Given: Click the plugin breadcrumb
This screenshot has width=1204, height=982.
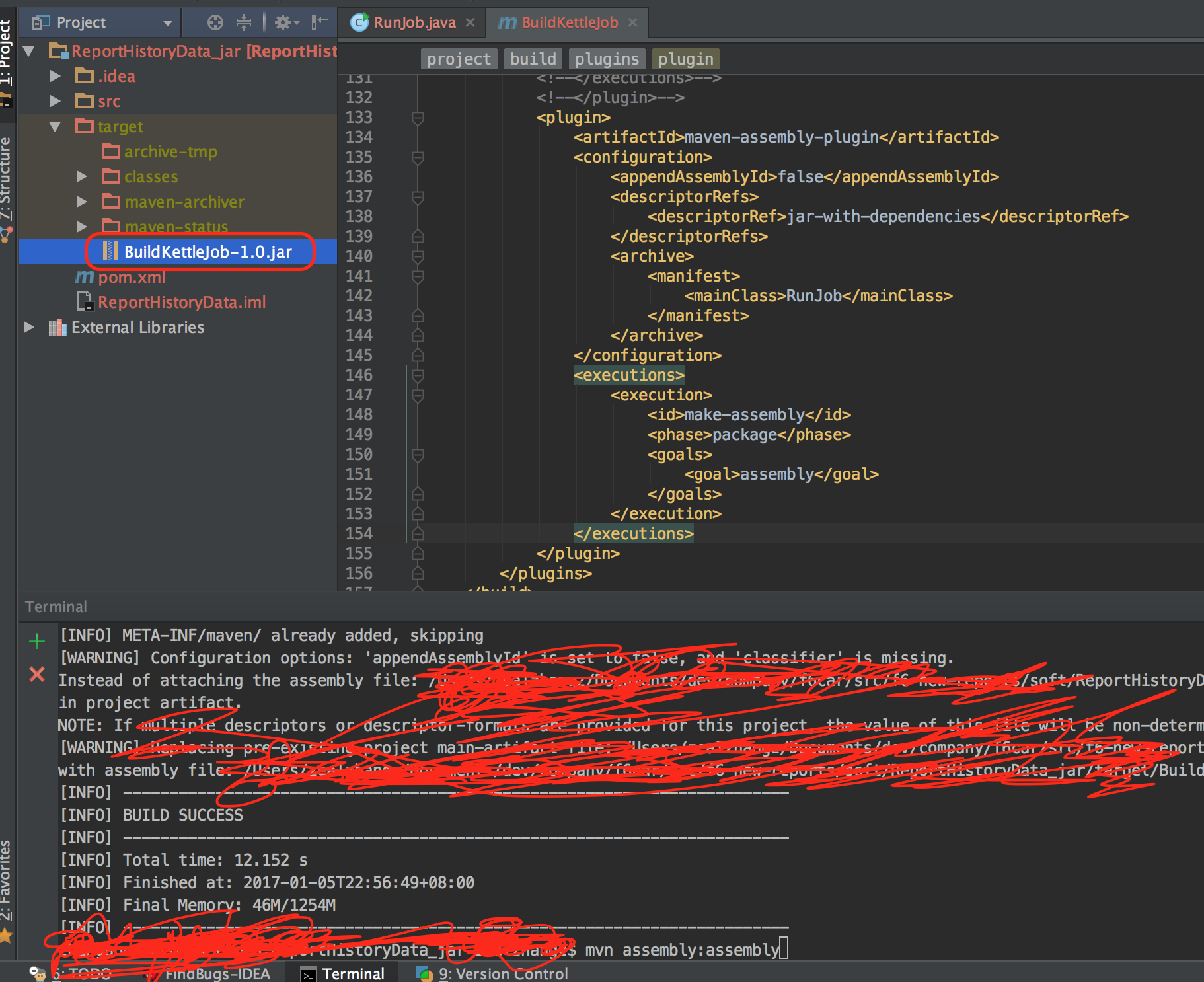Looking at the screenshot, I should click(685, 59).
